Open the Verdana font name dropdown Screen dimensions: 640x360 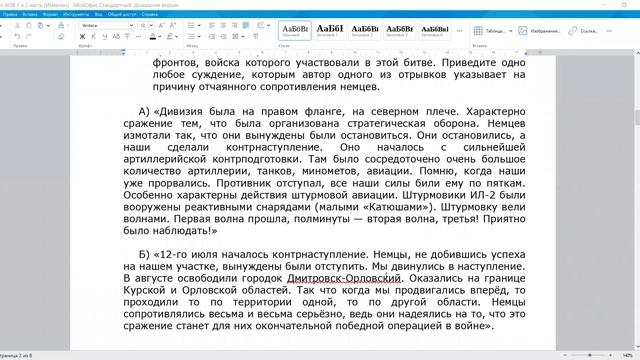tap(131, 25)
